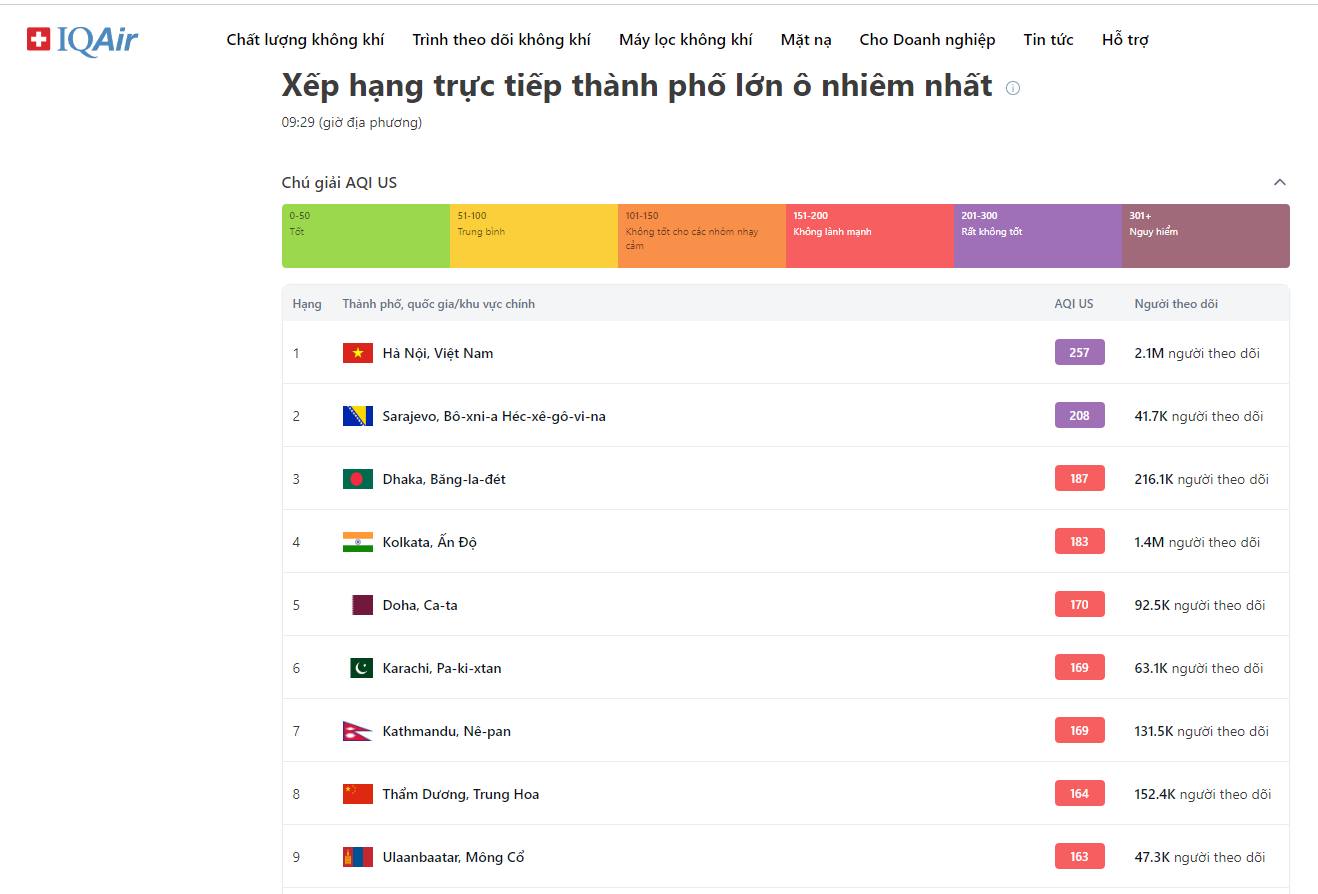Open Trình theo dõi không khí menu
Screen dimensions: 1318x894
pyautogui.click(x=501, y=40)
